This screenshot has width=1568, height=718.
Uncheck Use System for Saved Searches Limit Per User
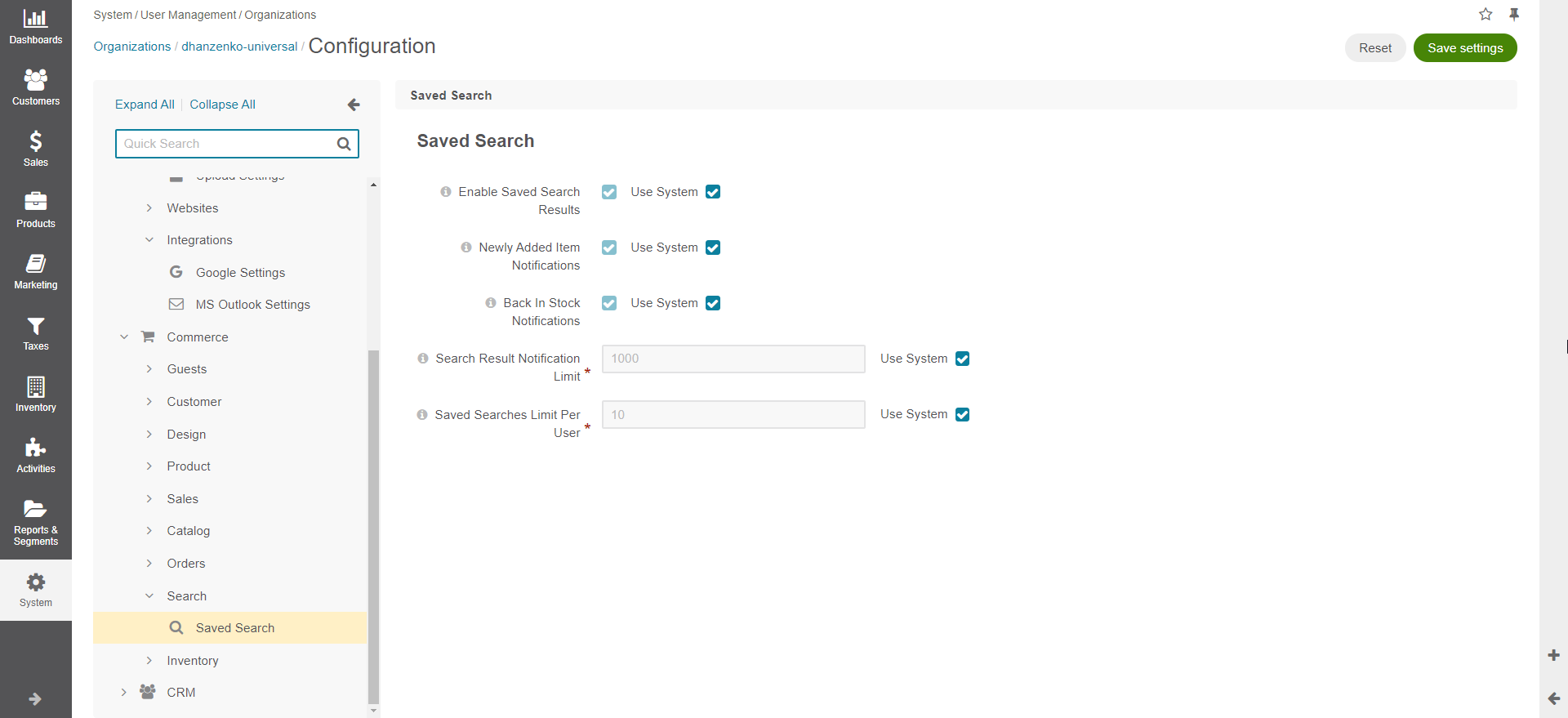(x=963, y=415)
